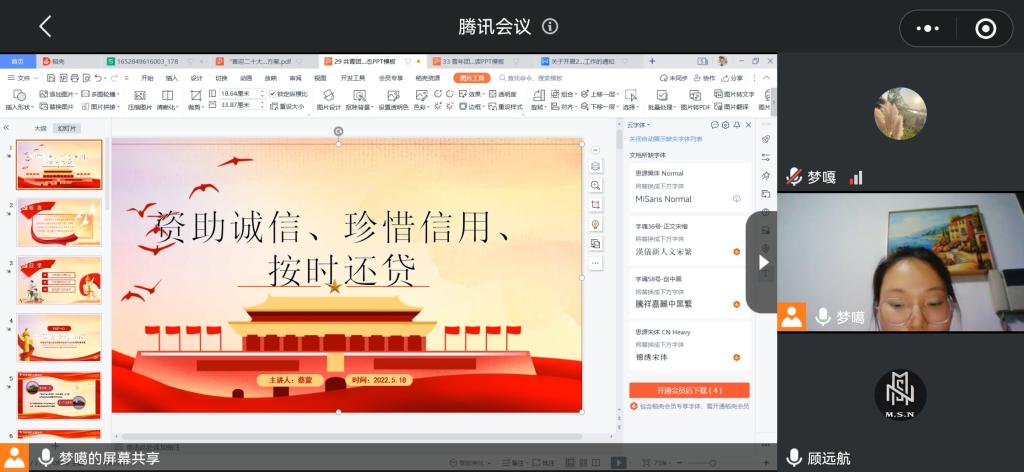The width and height of the screenshot is (1024, 472).
Task: Unmute 梦噶's crossed-out microphone
Action: pos(794,177)
